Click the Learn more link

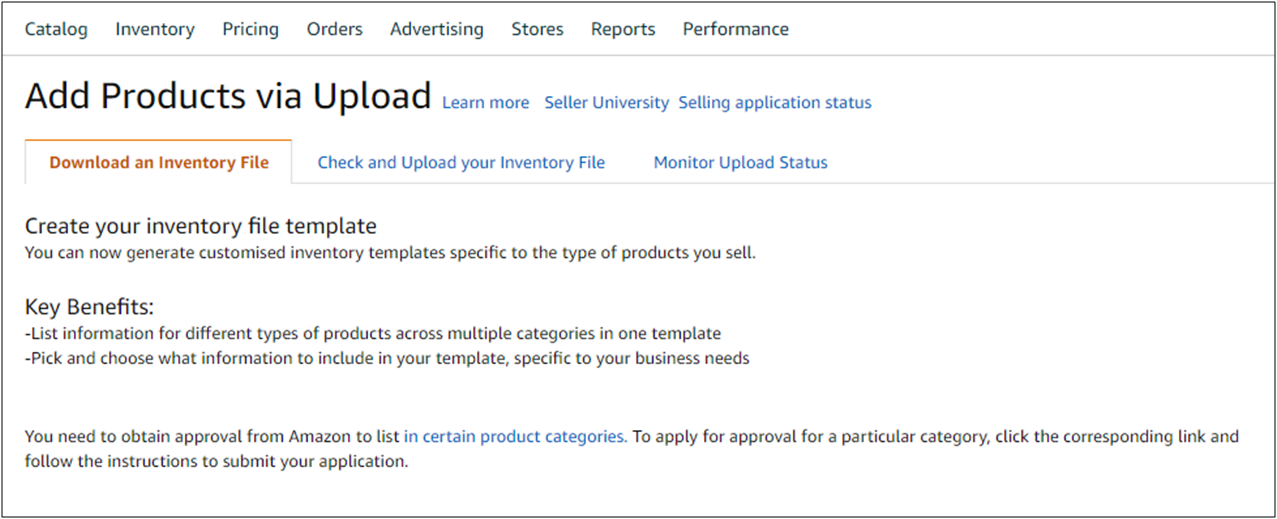[486, 103]
